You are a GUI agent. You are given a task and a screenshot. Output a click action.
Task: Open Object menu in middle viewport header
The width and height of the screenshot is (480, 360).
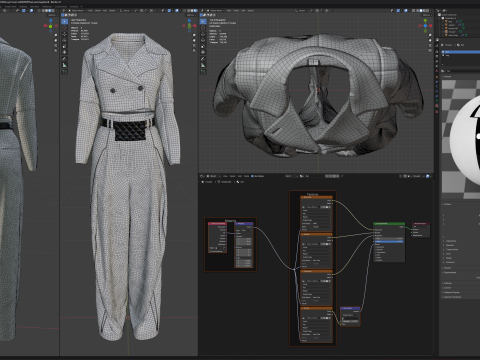(x=112, y=11)
